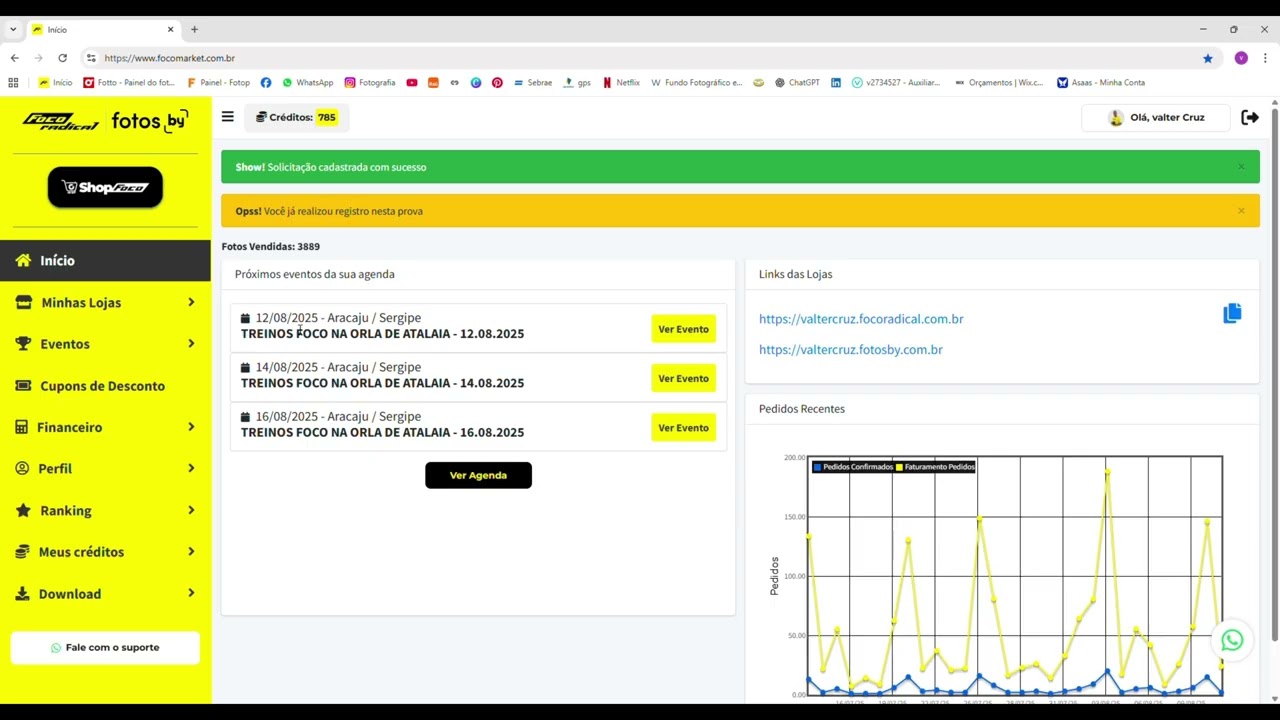Click the browser address bar
Image resolution: width=1280 pixels, height=720 pixels.
coord(640,58)
